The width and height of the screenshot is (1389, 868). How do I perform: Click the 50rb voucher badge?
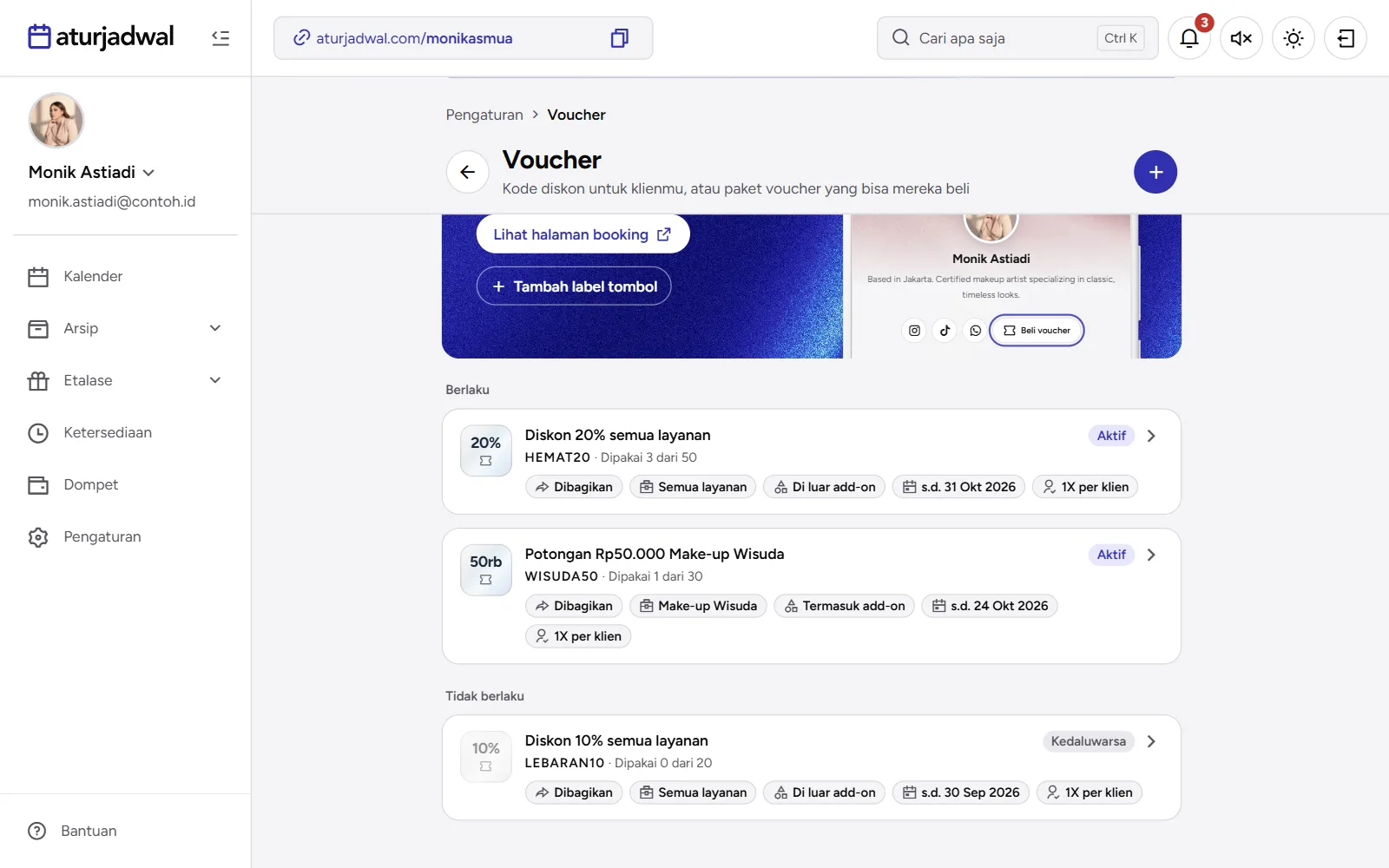point(486,569)
